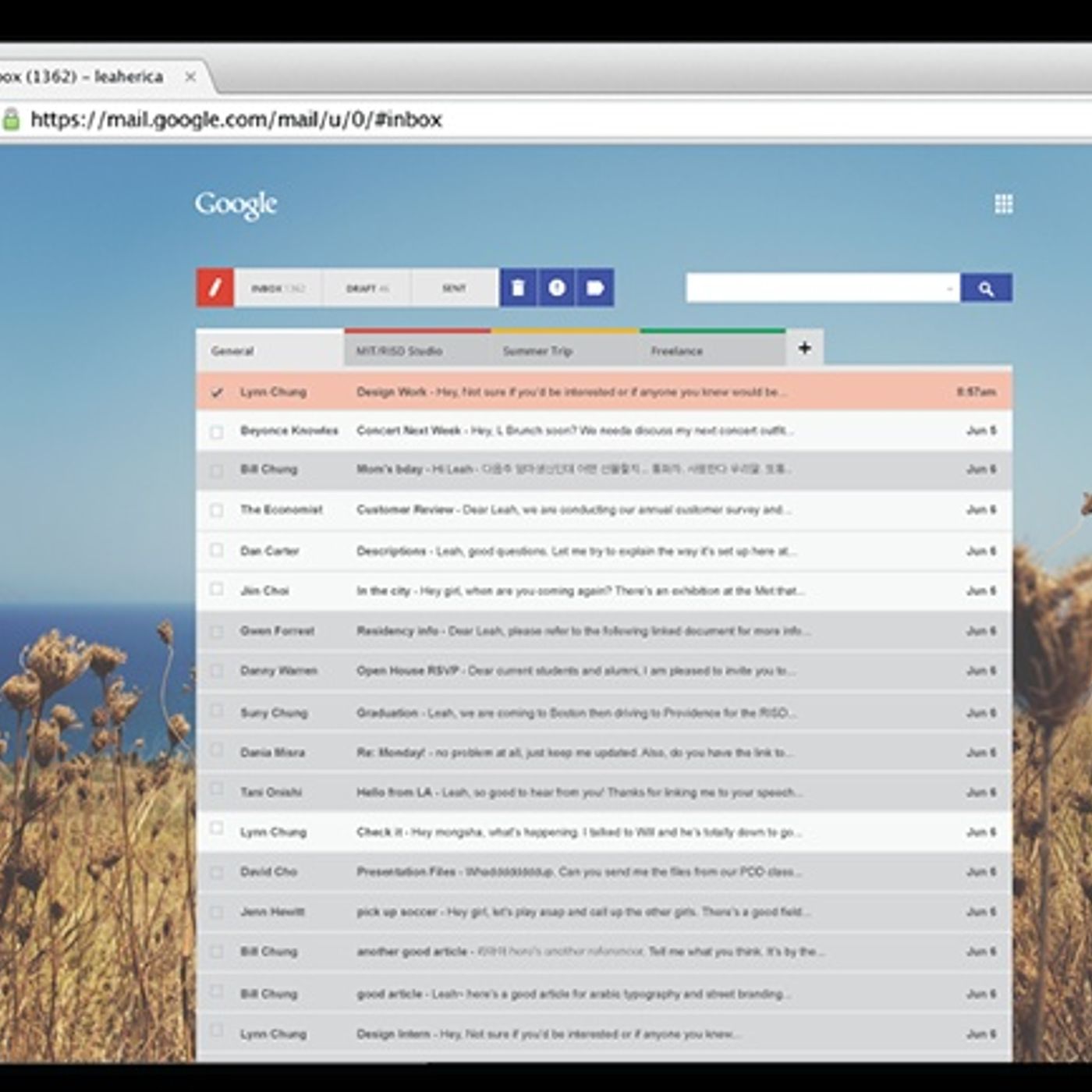Click sender name David Cho
This screenshot has width=1092, height=1092.
pyautogui.click(x=268, y=871)
